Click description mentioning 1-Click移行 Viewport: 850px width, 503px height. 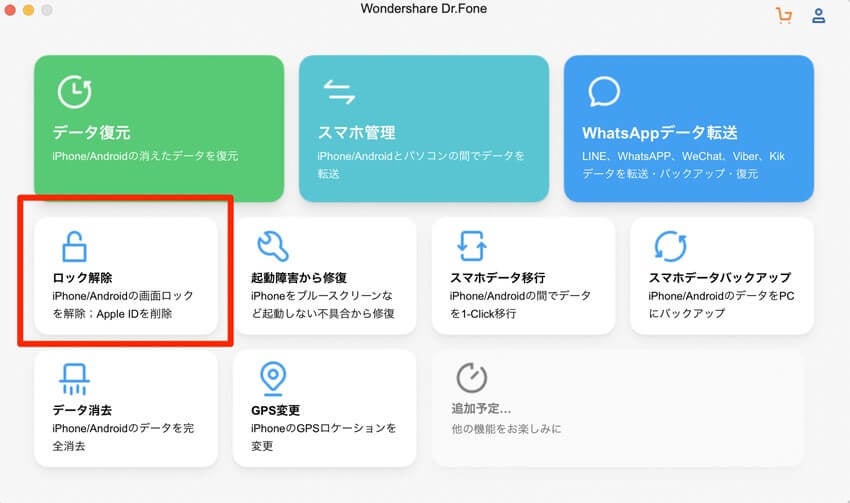point(520,305)
